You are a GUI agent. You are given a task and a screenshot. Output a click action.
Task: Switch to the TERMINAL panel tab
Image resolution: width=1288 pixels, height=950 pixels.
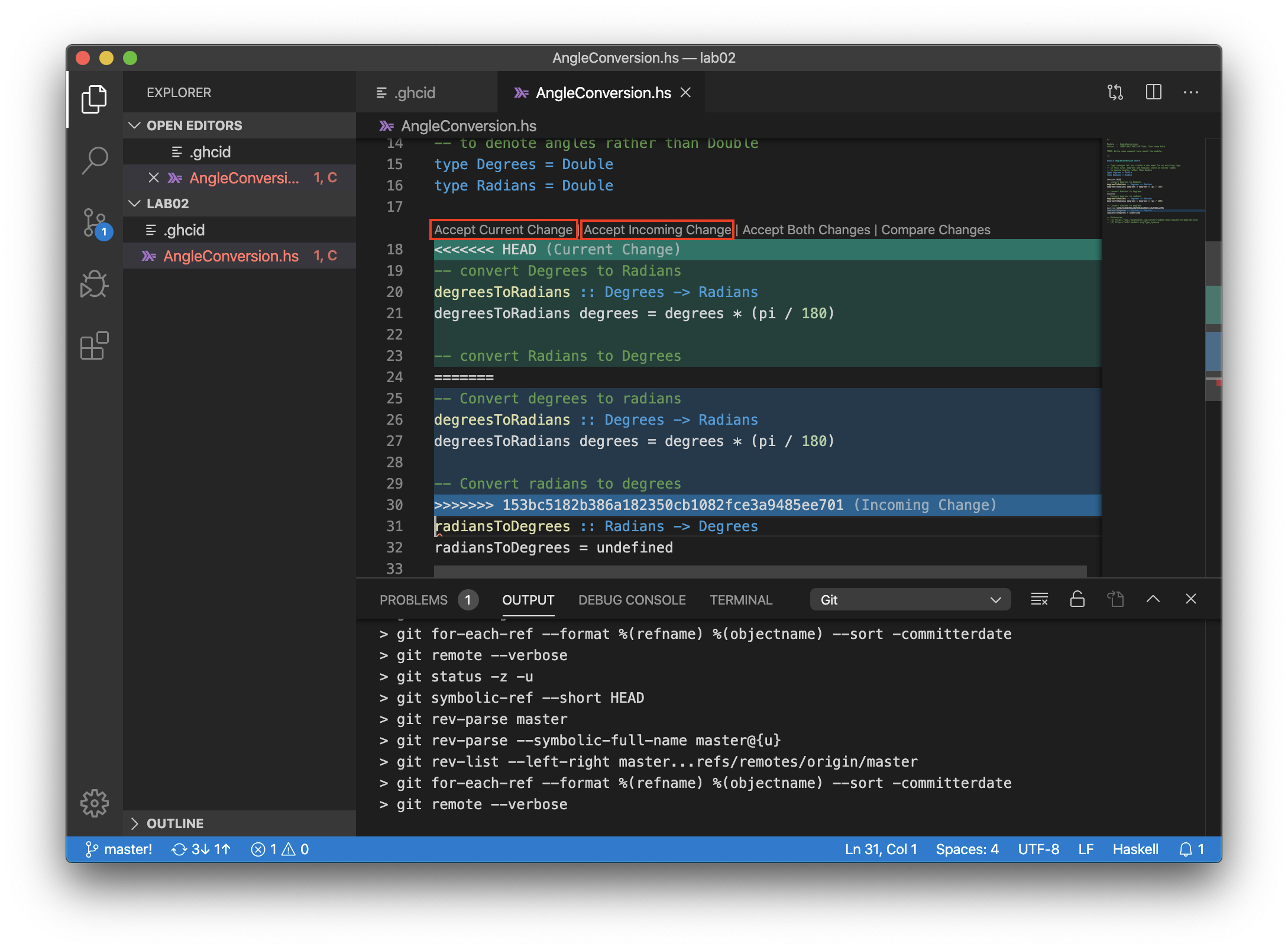[740, 600]
